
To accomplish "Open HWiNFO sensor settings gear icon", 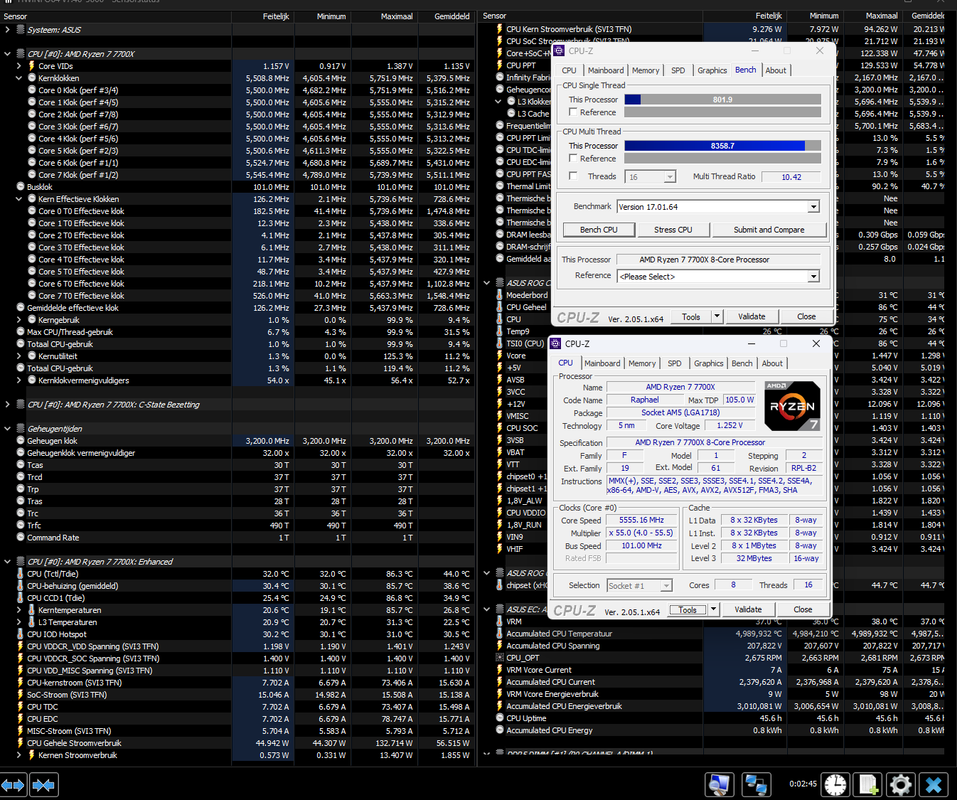I will pyautogui.click(x=900, y=785).
